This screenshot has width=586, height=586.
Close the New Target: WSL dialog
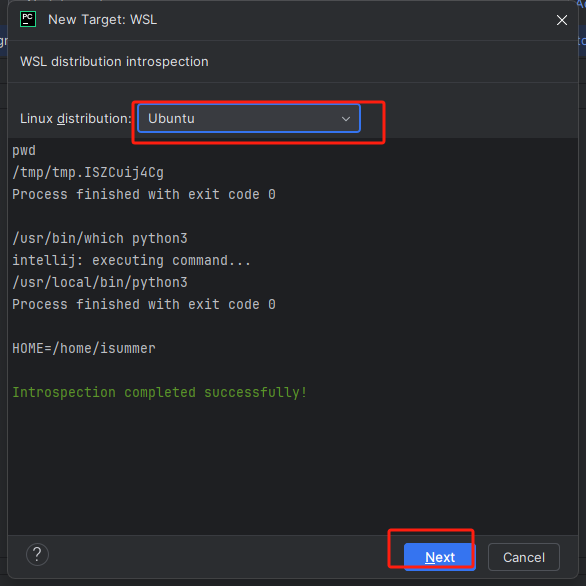pos(562,20)
